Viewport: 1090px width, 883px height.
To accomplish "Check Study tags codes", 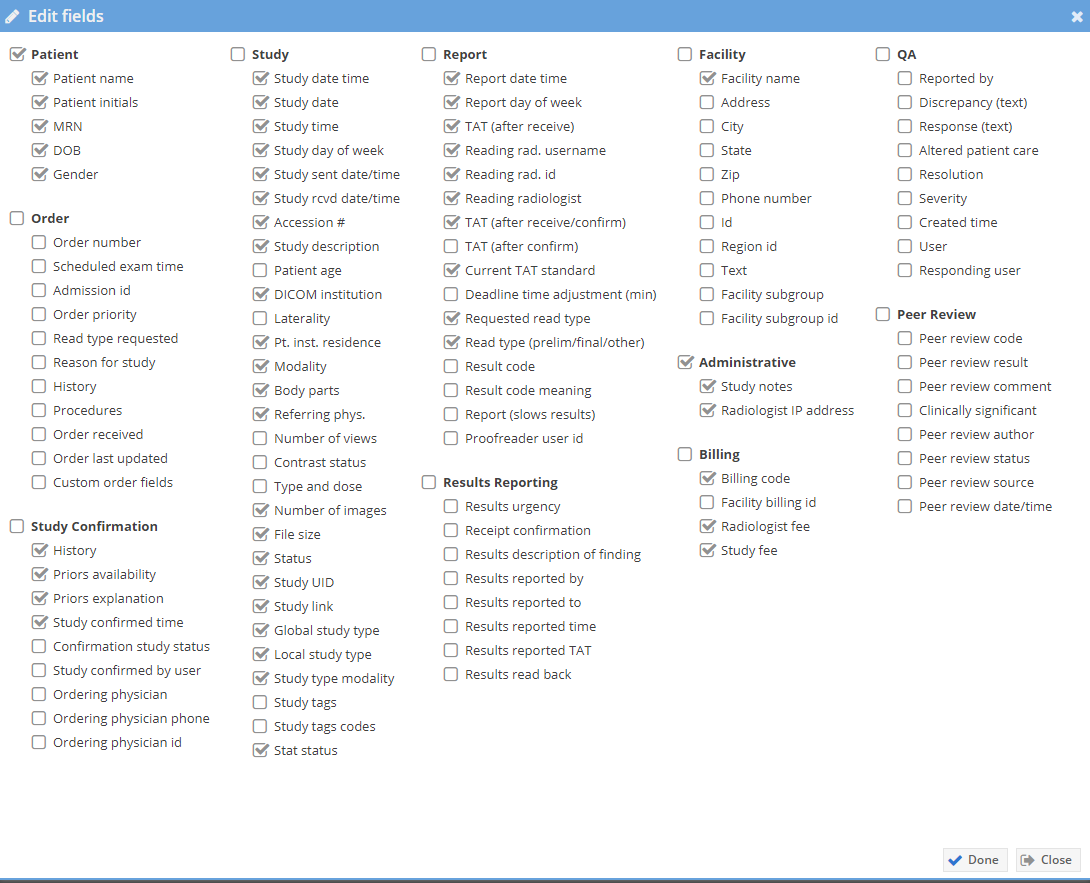I will [261, 726].
